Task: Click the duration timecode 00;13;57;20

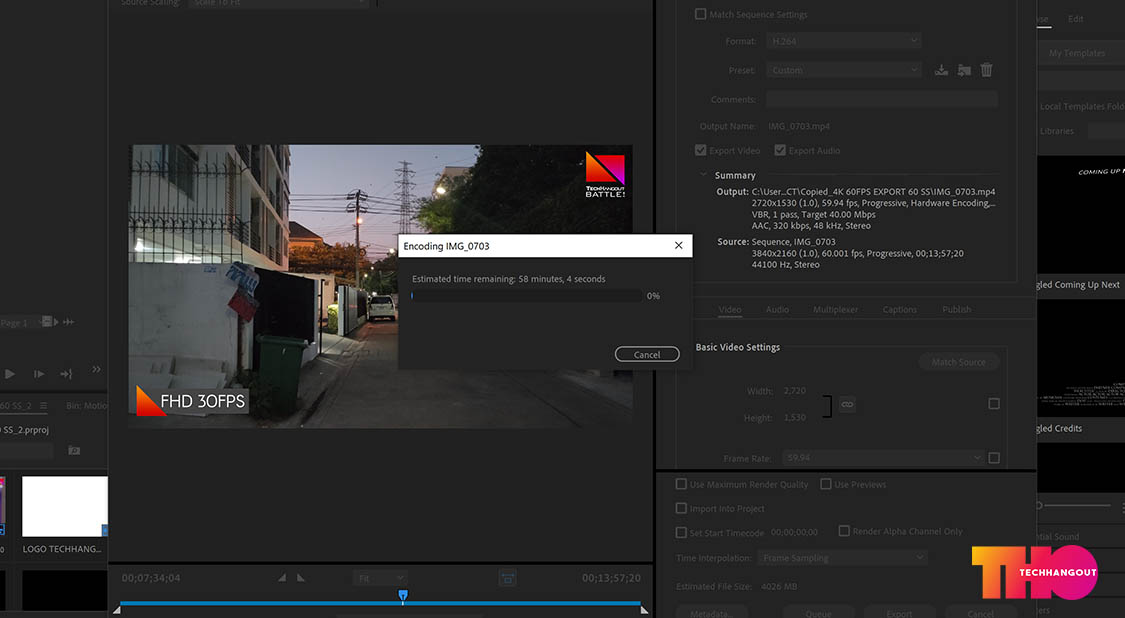Action: [x=611, y=578]
